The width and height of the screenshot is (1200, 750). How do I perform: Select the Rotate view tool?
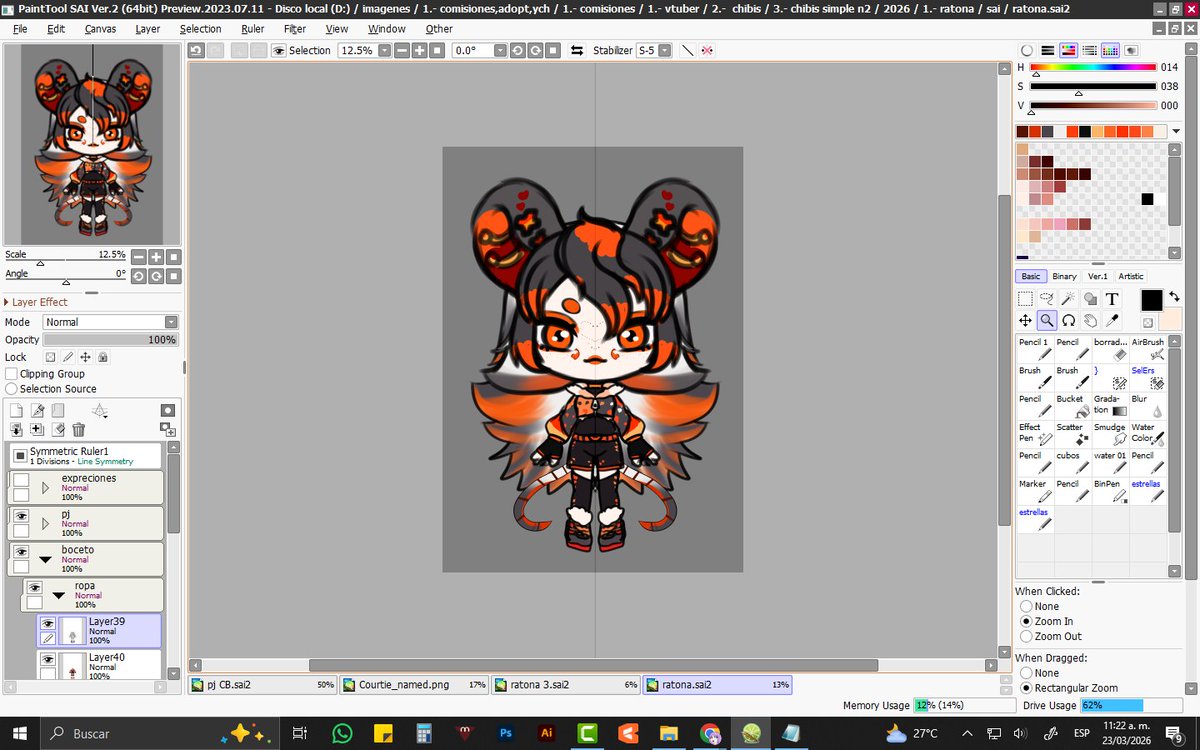pyautogui.click(x=1069, y=320)
